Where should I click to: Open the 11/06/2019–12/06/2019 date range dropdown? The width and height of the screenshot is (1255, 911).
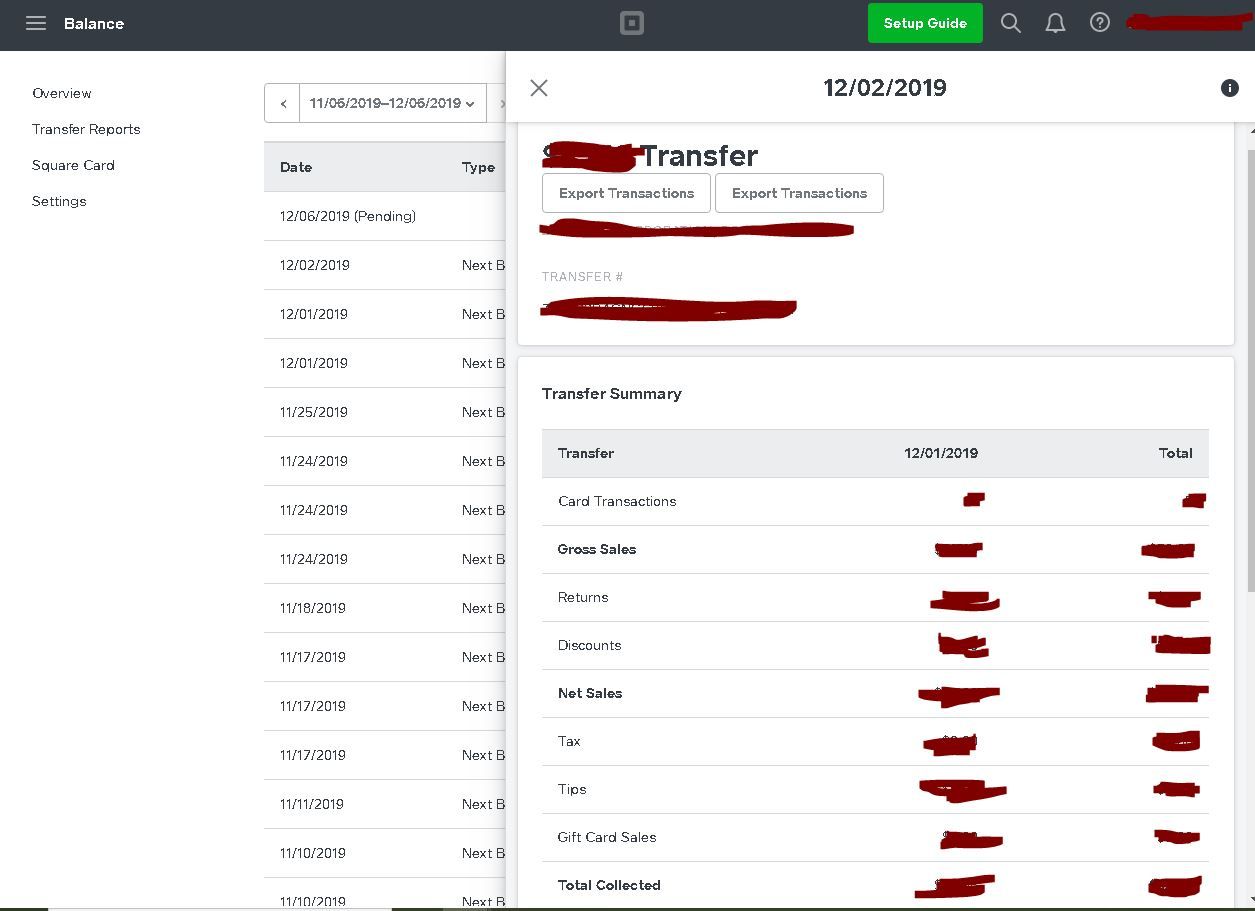click(392, 103)
